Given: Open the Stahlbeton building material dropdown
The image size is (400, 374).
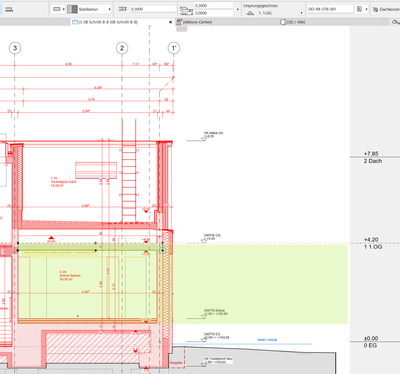Looking at the screenshot, I should 109,9.
